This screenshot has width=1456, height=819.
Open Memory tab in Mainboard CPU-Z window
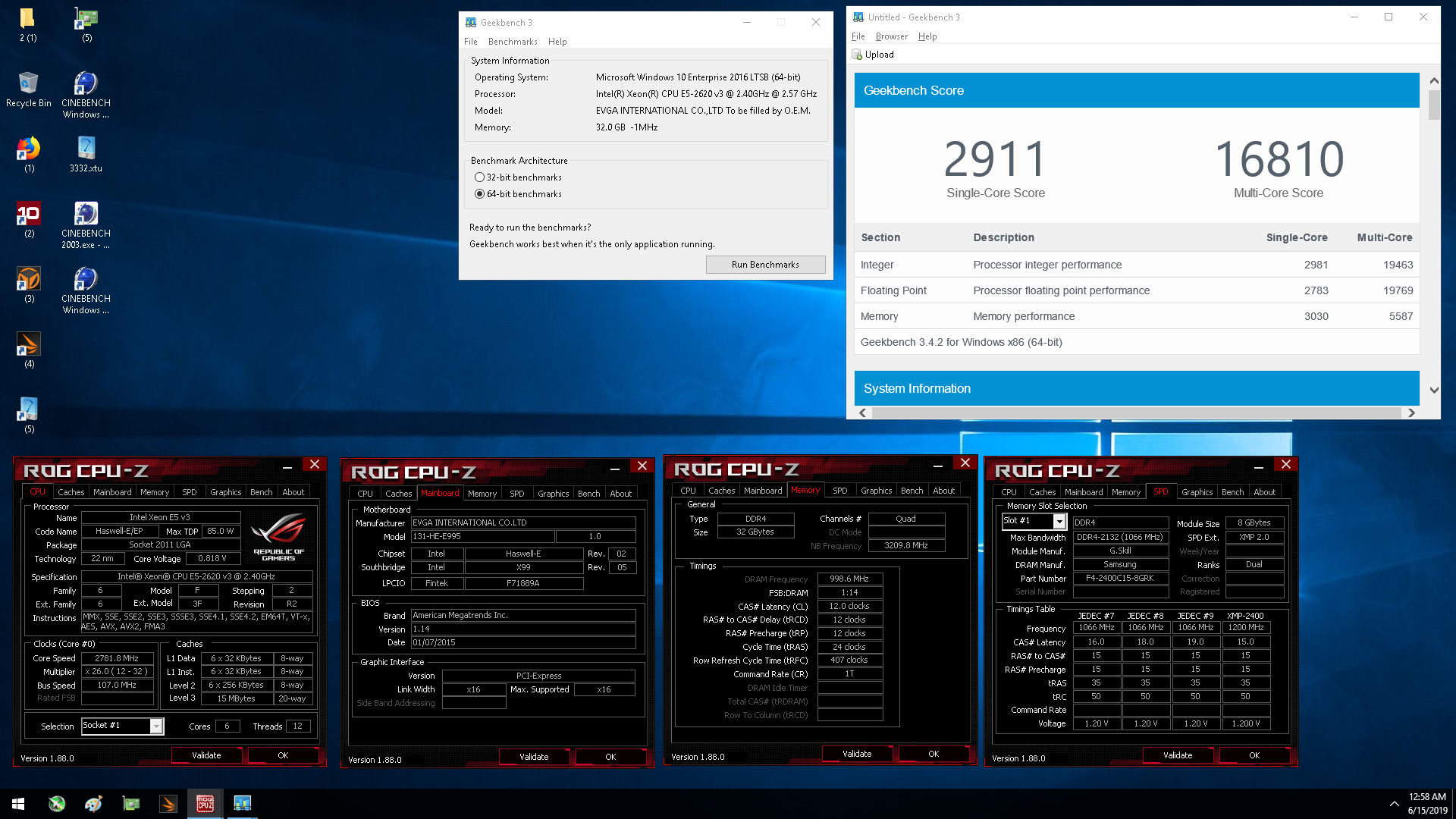tap(482, 494)
